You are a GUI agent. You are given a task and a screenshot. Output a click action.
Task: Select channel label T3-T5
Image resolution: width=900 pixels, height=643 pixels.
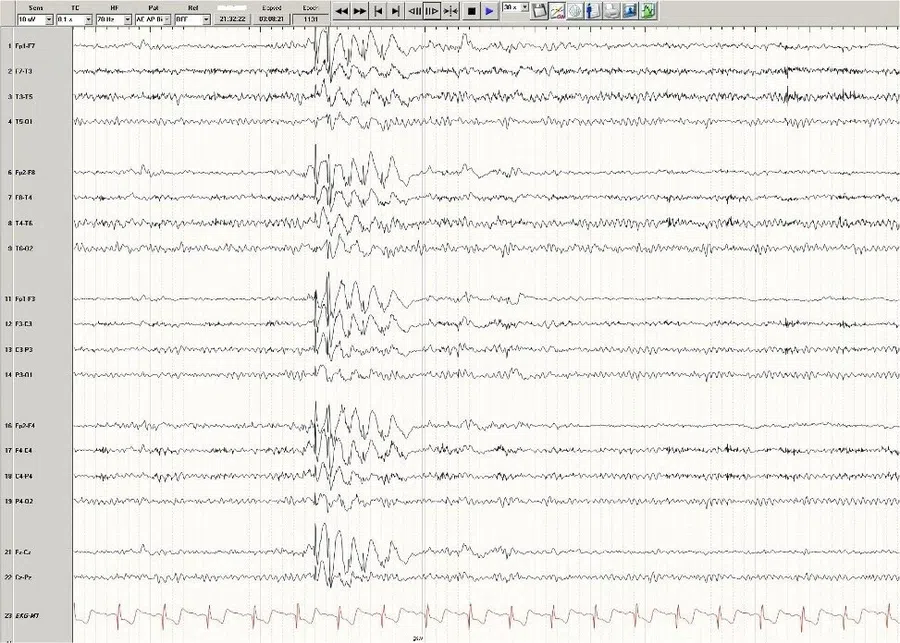[x=24, y=96]
